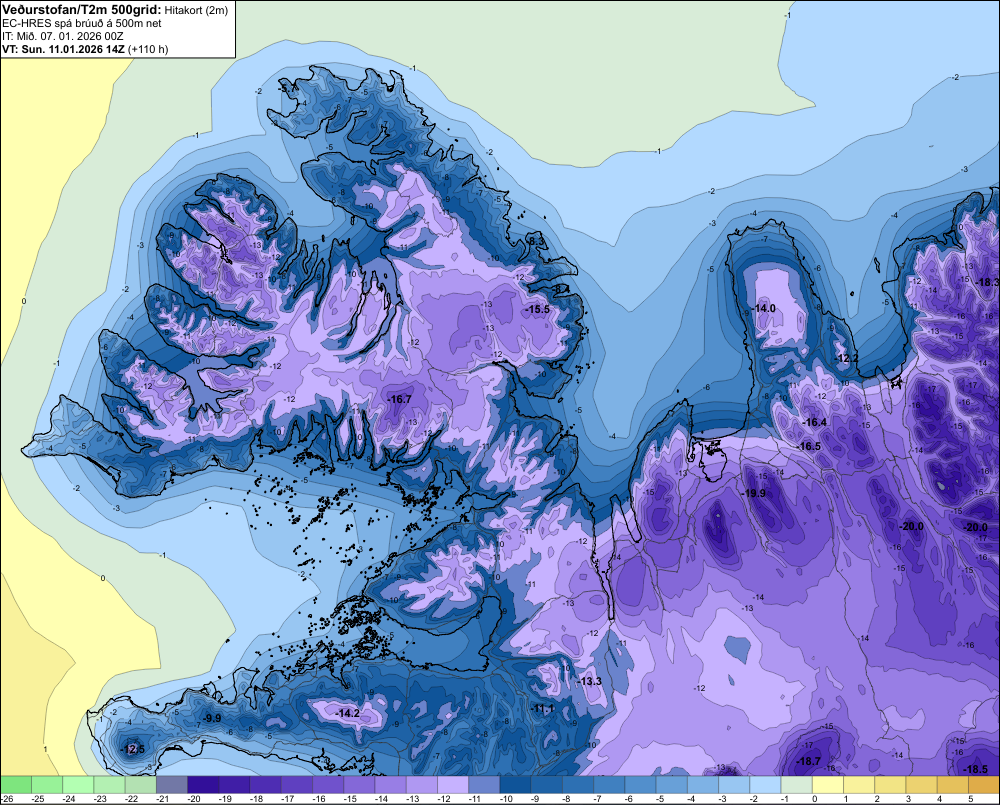Select the legend color swatch labeled 4
The width and height of the screenshot is (1000, 805).
point(953,785)
